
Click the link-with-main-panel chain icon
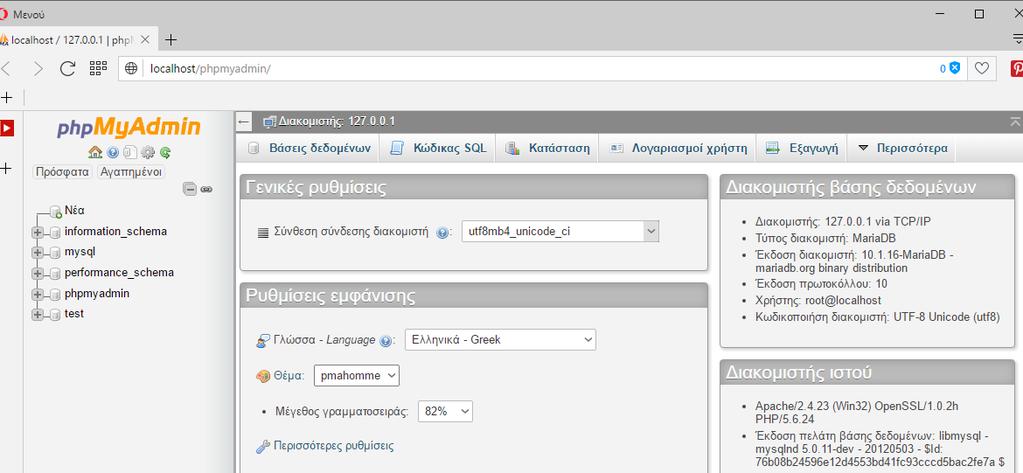pos(206,189)
